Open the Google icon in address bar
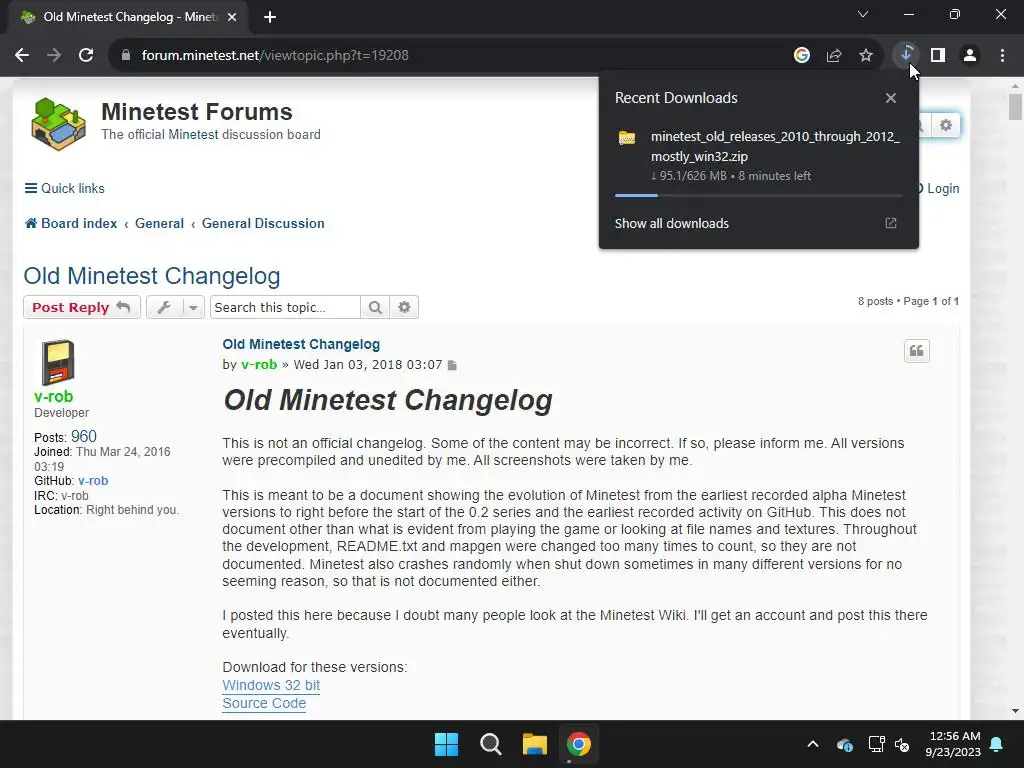This screenshot has width=1024, height=768. (801, 56)
